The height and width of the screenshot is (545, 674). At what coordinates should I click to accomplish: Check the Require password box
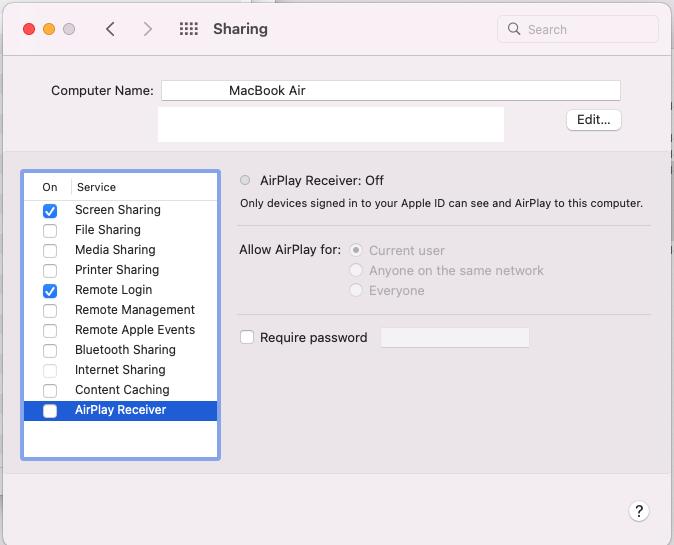[247, 337]
